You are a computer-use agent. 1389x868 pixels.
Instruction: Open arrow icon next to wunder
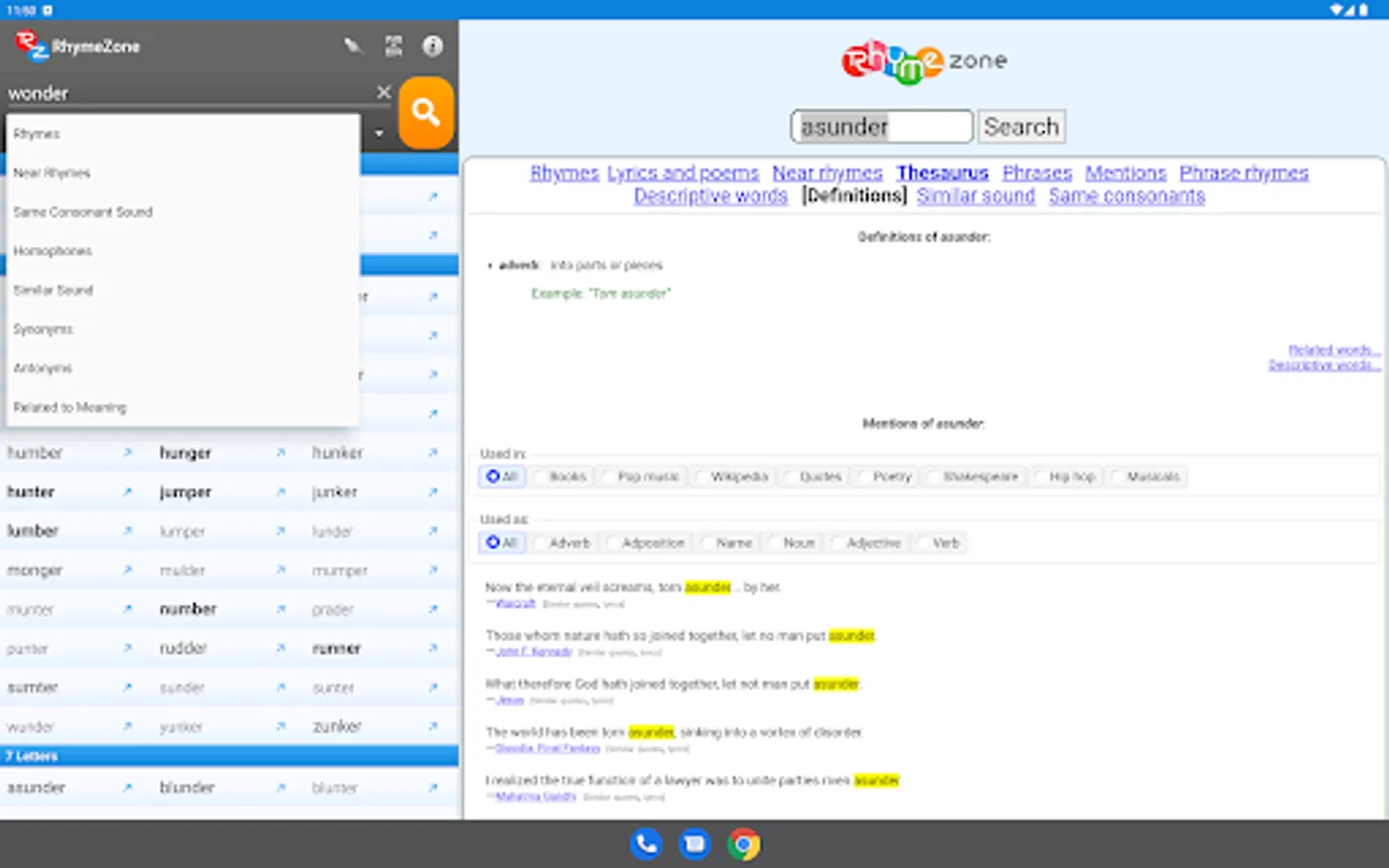[127, 726]
